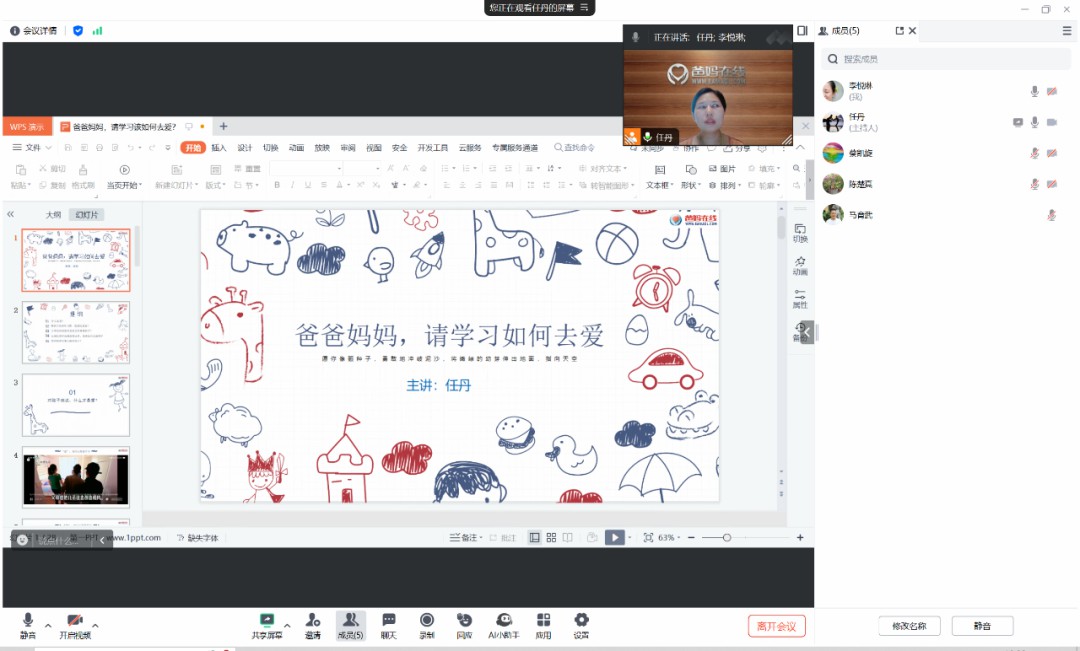Expand video options arrow beside 开启视频

[95, 625]
